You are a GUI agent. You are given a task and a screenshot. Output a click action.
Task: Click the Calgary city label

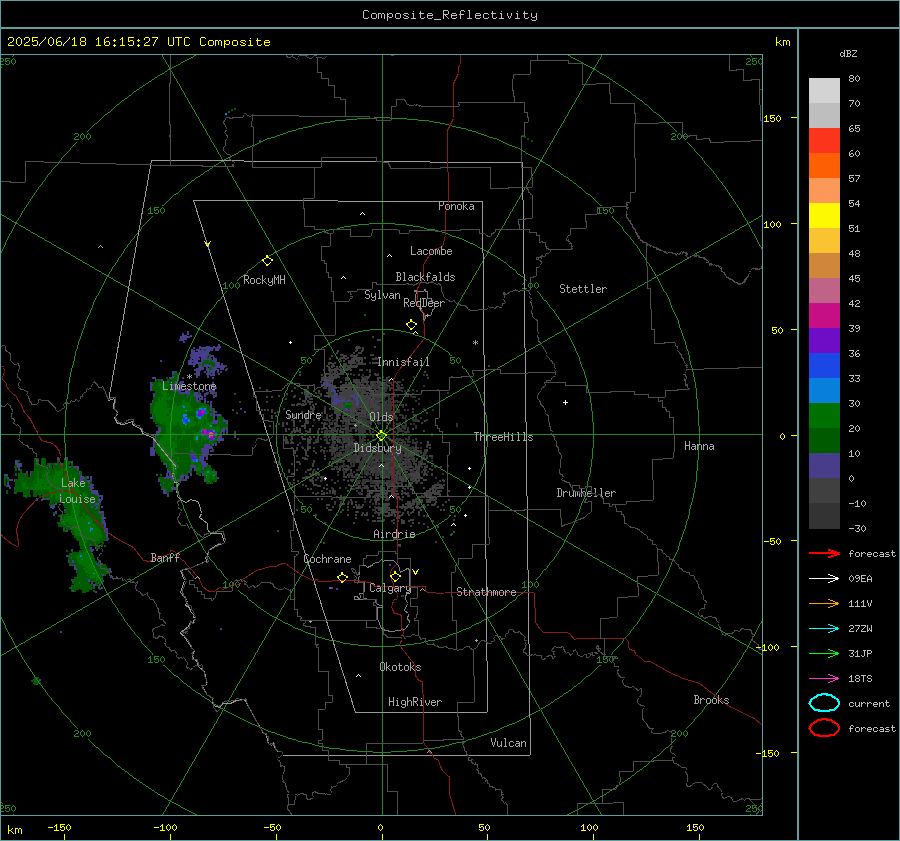(x=390, y=588)
